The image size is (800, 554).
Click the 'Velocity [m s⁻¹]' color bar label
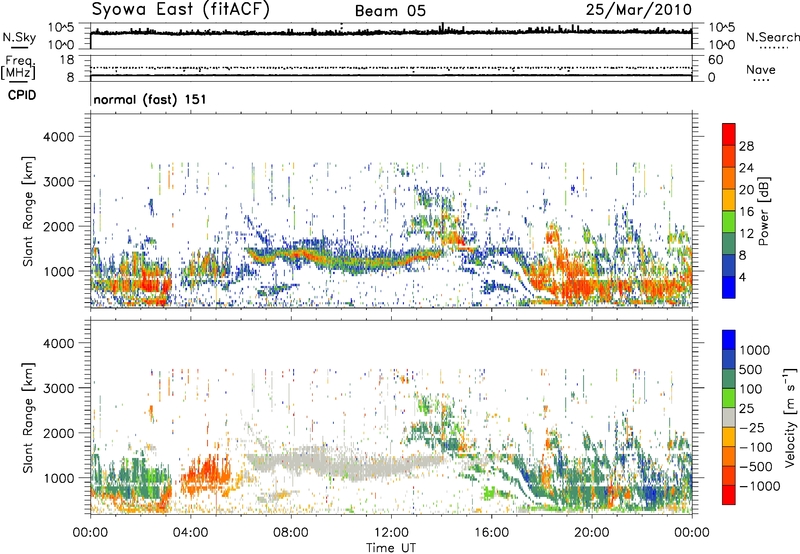tap(790, 417)
